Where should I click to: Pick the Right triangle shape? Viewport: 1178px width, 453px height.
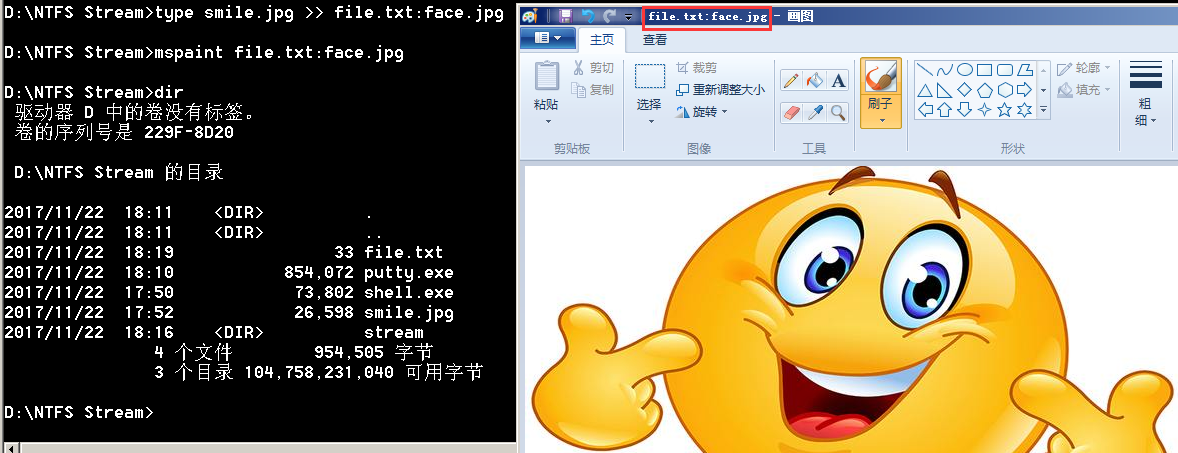coord(945,90)
